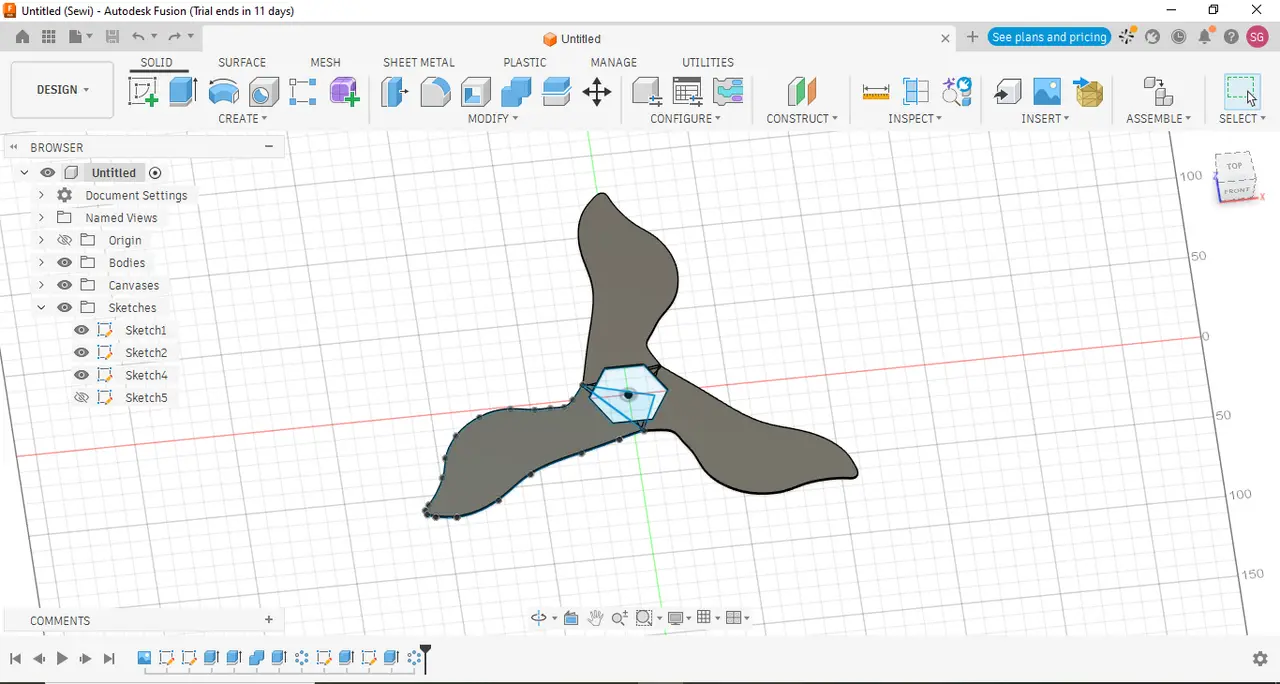Select the Zoom magnifier tool
Image resolution: width=1280 pixels, height=684 pixels.
[620, 618]
